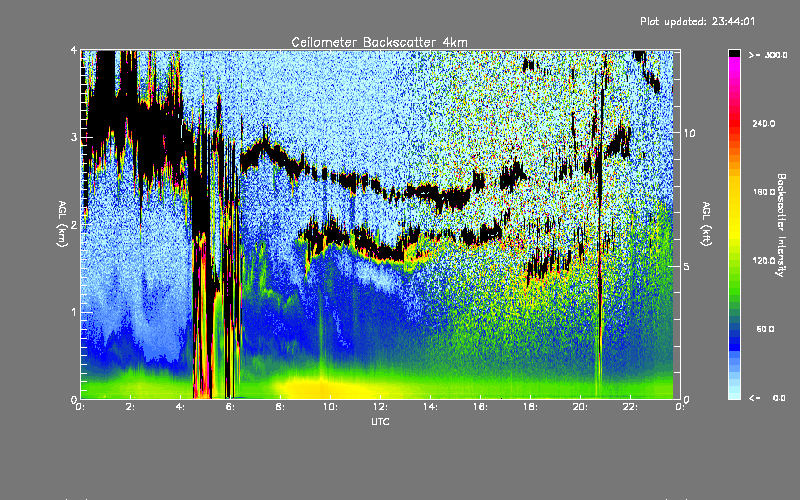Screen dimensions: 800x500
Task: Click the '10:' hour tick on UTC axis
Action: (330, 407)
